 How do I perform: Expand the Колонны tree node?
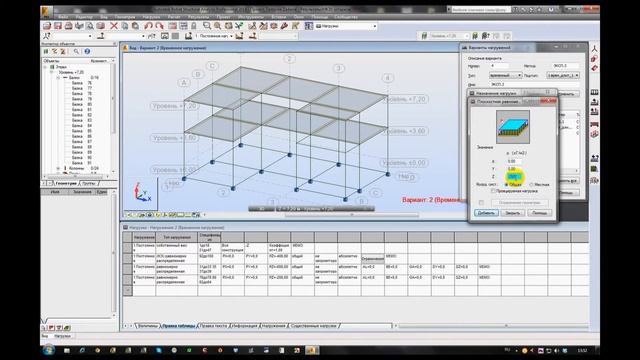58,168
